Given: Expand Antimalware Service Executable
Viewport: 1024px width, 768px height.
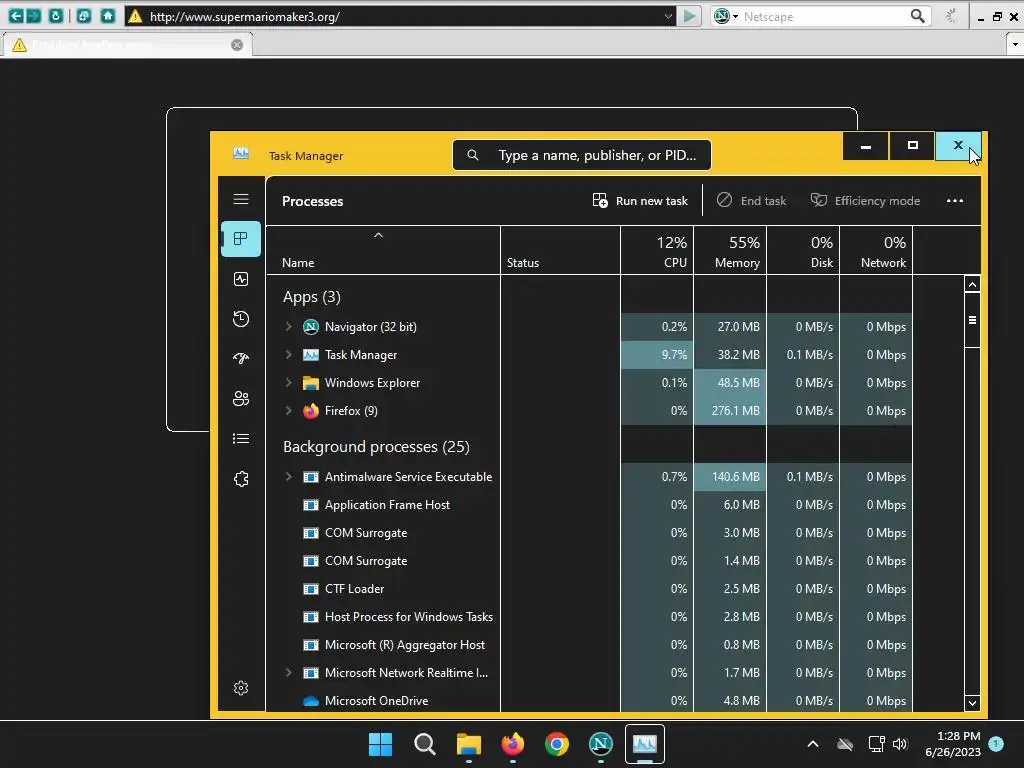Looking at the screenshot, I should (288, 477).
